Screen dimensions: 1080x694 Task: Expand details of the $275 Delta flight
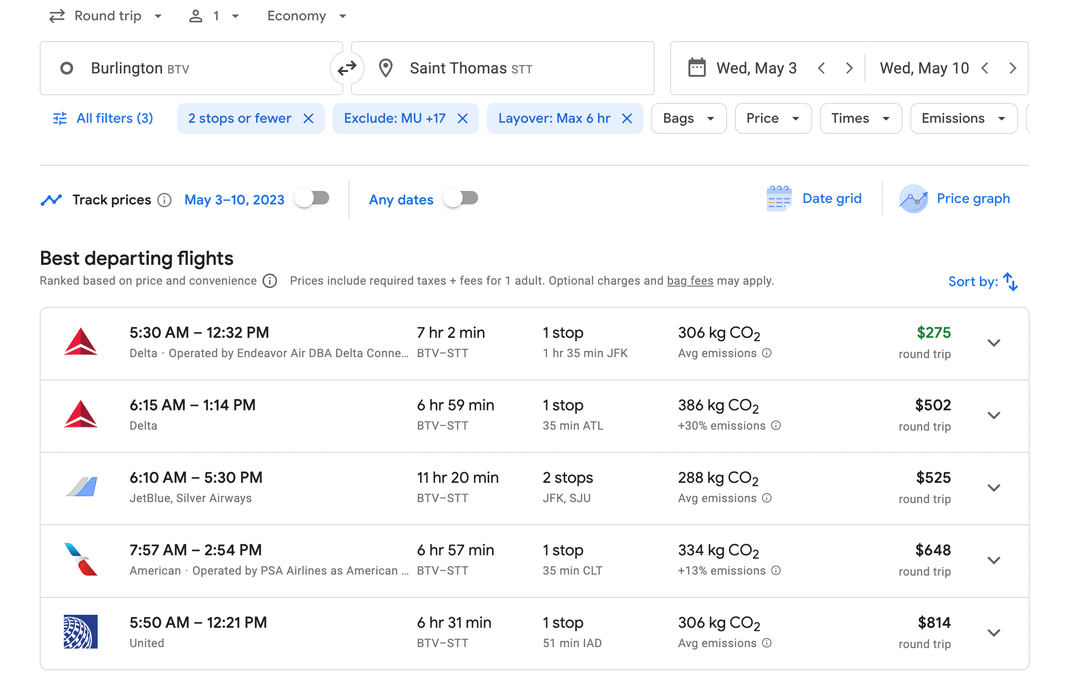coord(994,342)
